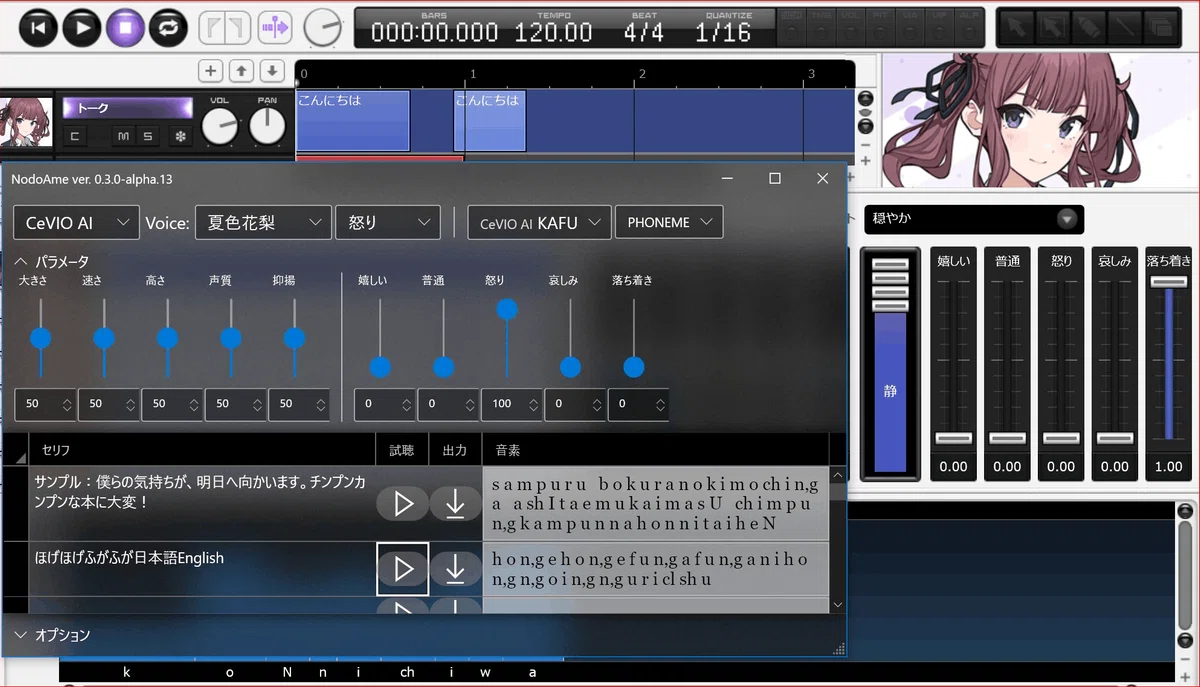The image size is (1200, 687).
Task: Select the トーク track name label
Action: (x=127, y=108)
